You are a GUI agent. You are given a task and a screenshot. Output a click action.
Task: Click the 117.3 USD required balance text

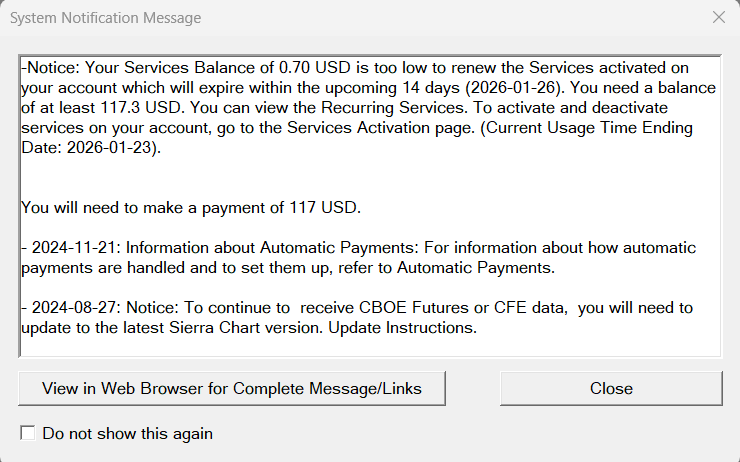coord(136,107)
